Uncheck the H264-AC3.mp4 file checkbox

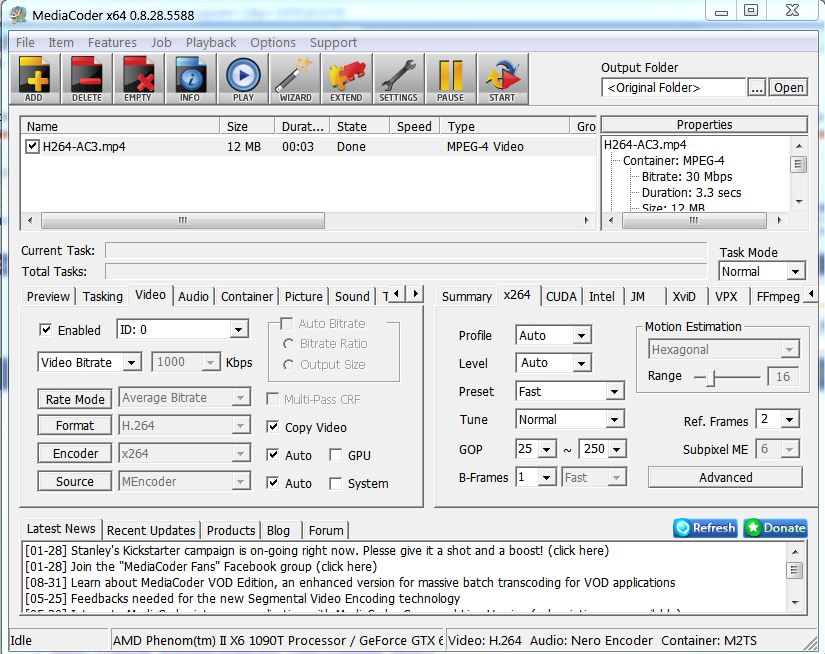coord(32,146)
